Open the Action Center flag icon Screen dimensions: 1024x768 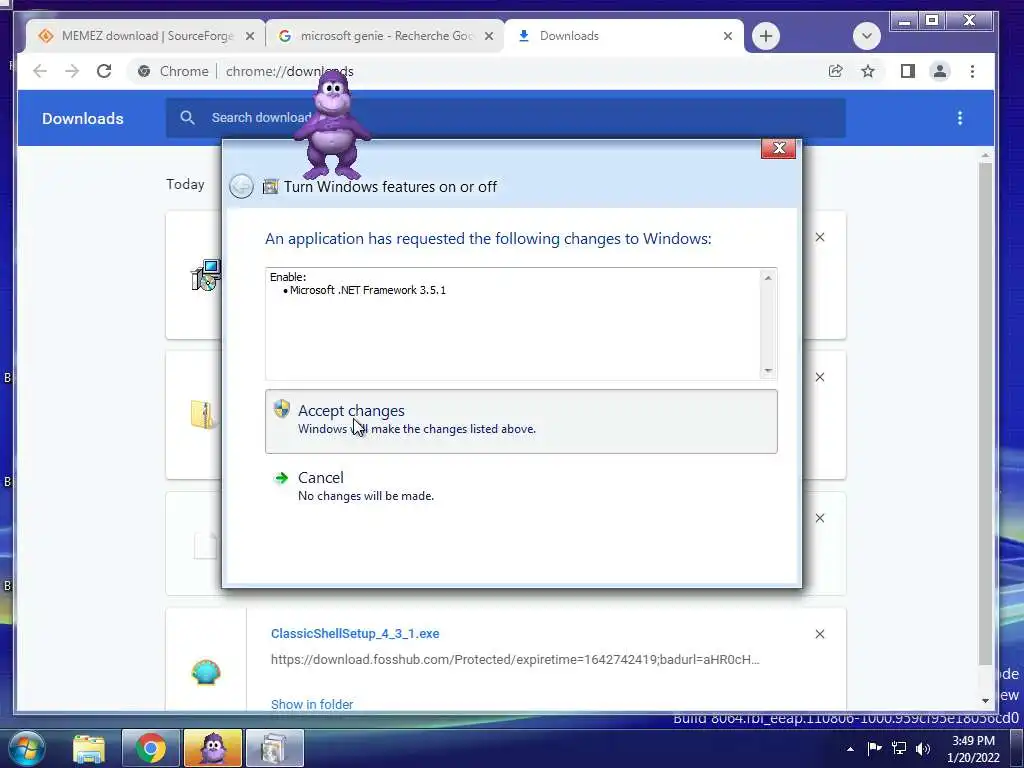coord(874,748)
